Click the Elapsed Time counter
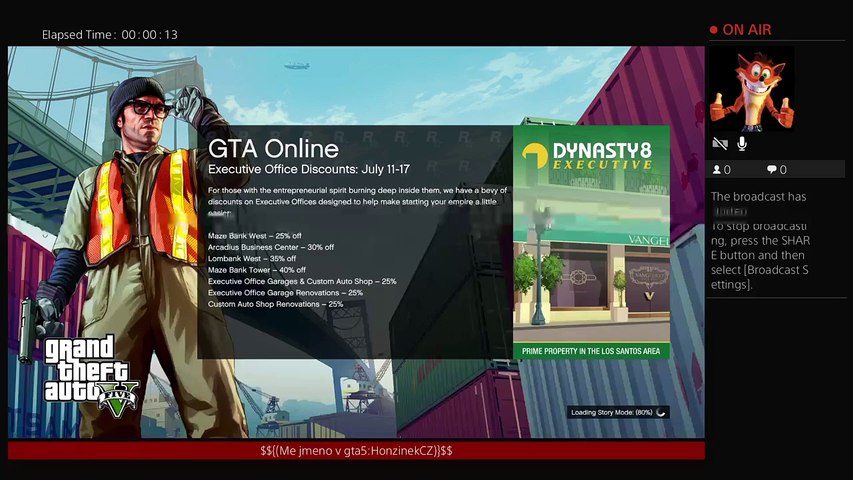 [x=110, y=35]
